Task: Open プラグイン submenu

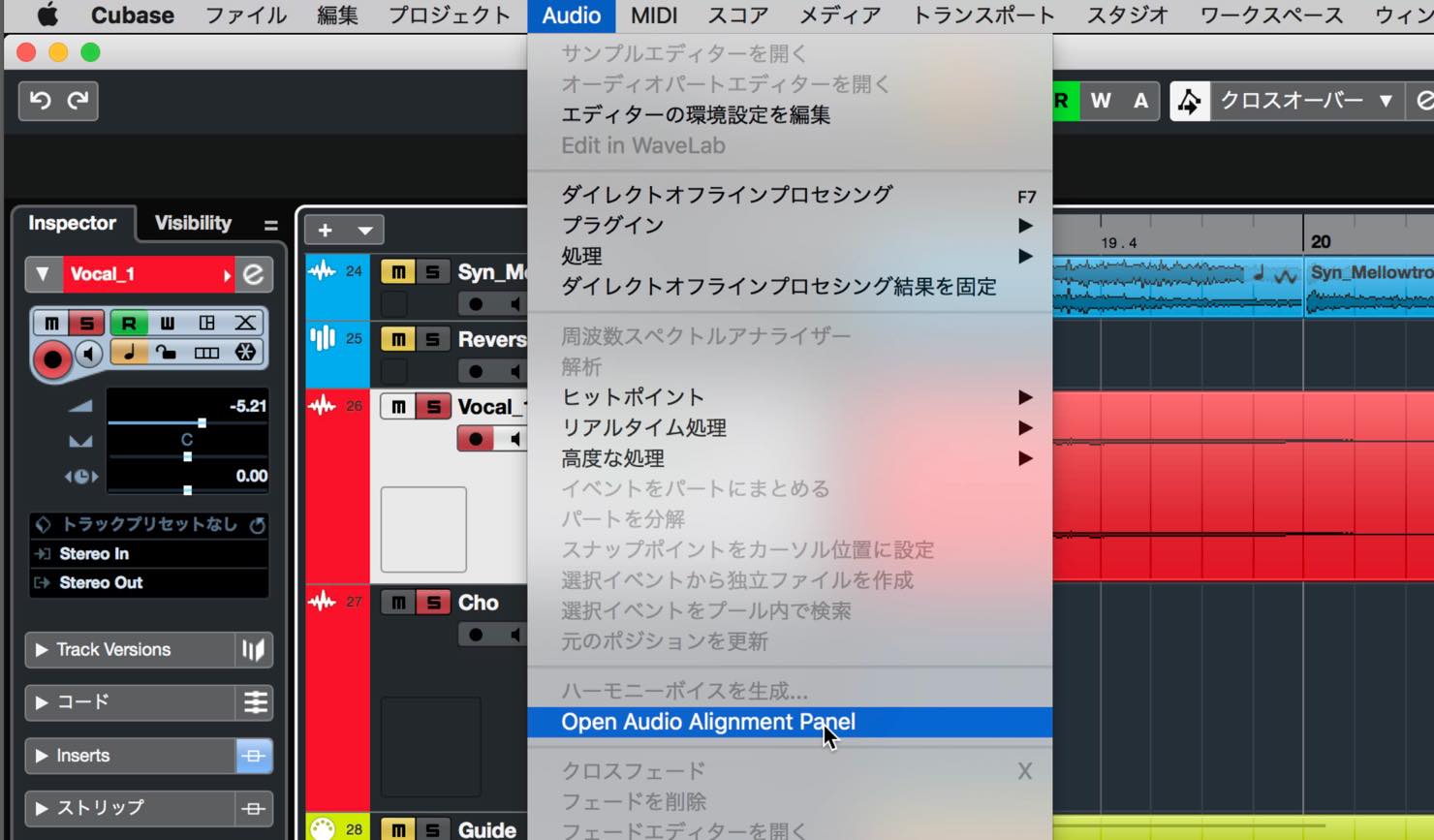Action: pos(790,225)
